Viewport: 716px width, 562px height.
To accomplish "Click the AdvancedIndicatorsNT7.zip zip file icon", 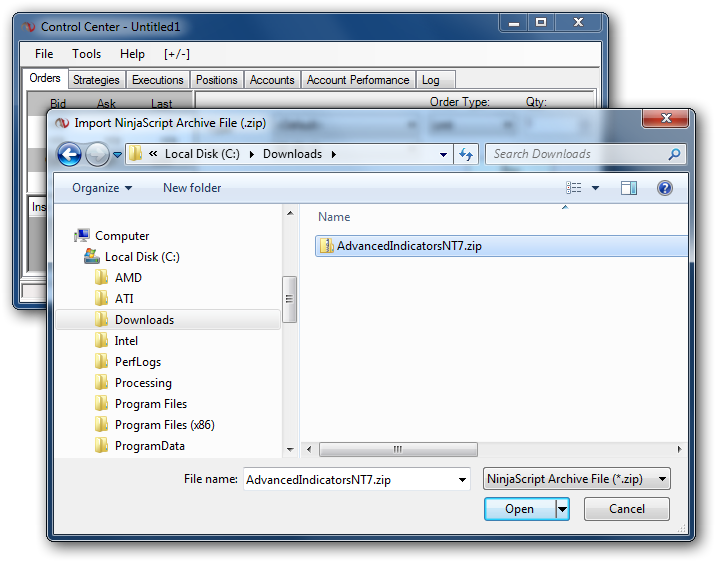I will (x=326, y=246).
